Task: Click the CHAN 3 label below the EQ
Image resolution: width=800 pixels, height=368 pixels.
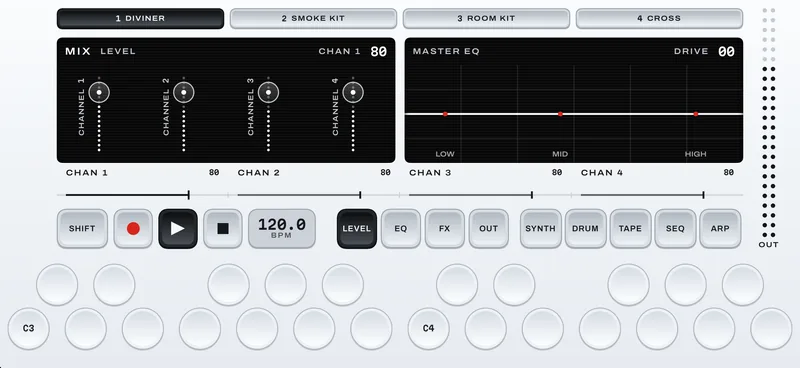Action: [x=430, y=173]
